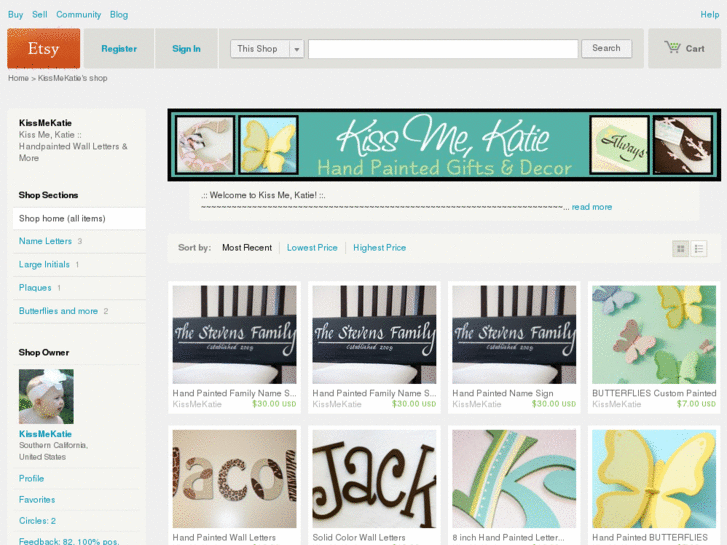Select Shop home (all items) section
Image resolution: width=727 pixels, height=545 pixels.
tap(79, 218)
